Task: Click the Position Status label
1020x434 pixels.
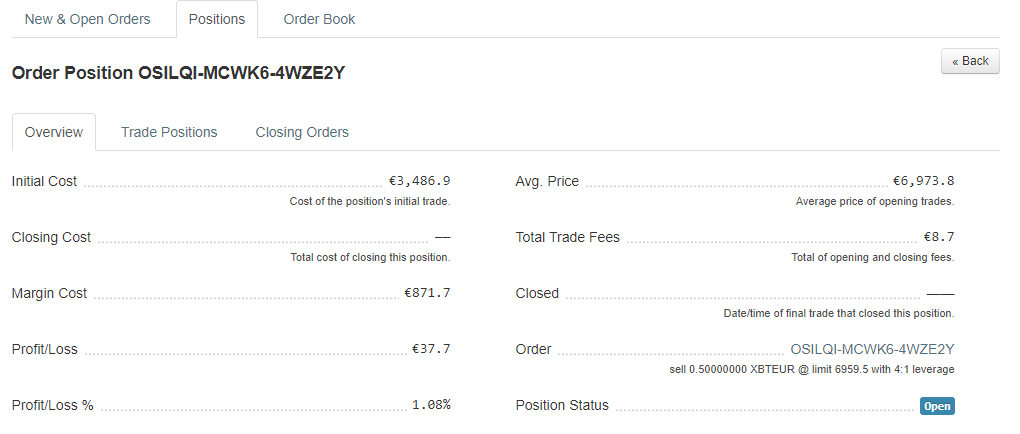Action: [562, 405]
